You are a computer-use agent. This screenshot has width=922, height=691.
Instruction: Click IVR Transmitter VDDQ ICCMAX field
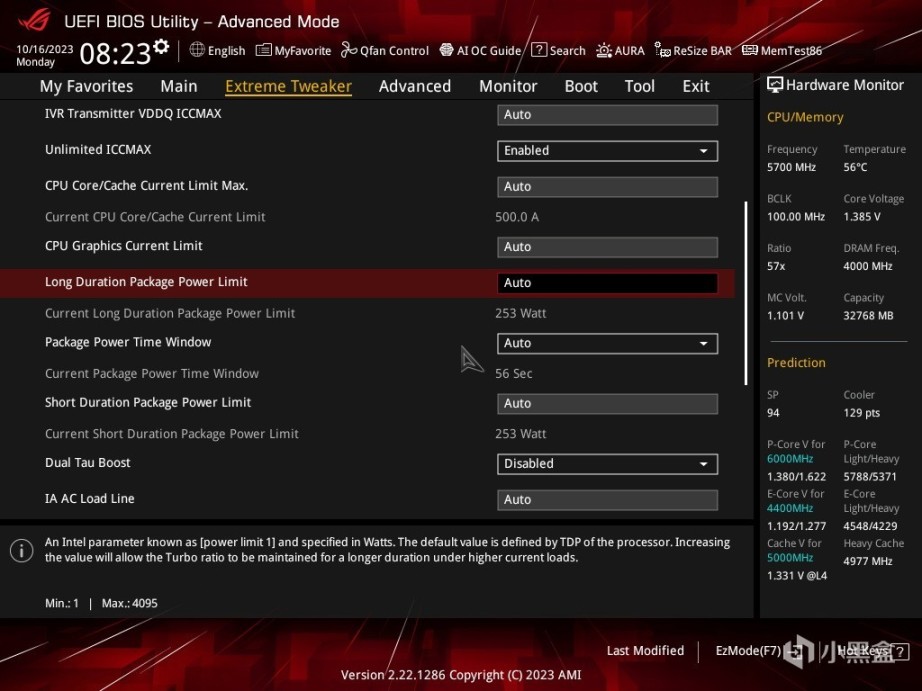pyautogui.click(x=607, y=115)
